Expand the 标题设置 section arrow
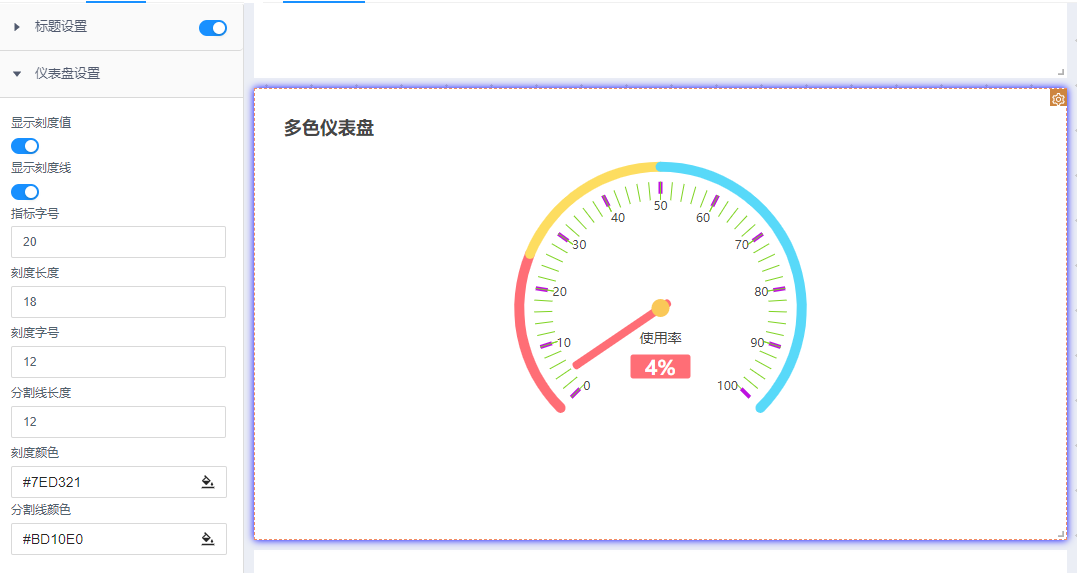Image resolution: width=1077 pixels, height=573 pixels. pyautogui.click(x=17, y=27)
